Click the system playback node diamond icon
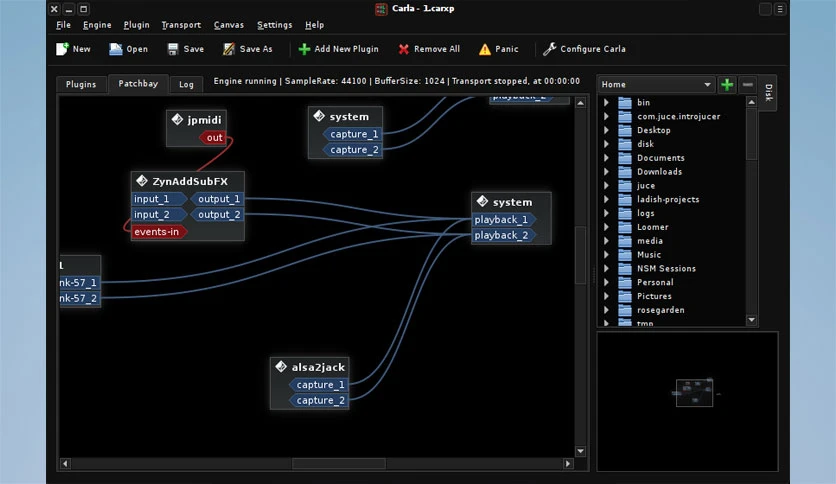The width and height of the screenshot is (836, 484). click(483, 201)
